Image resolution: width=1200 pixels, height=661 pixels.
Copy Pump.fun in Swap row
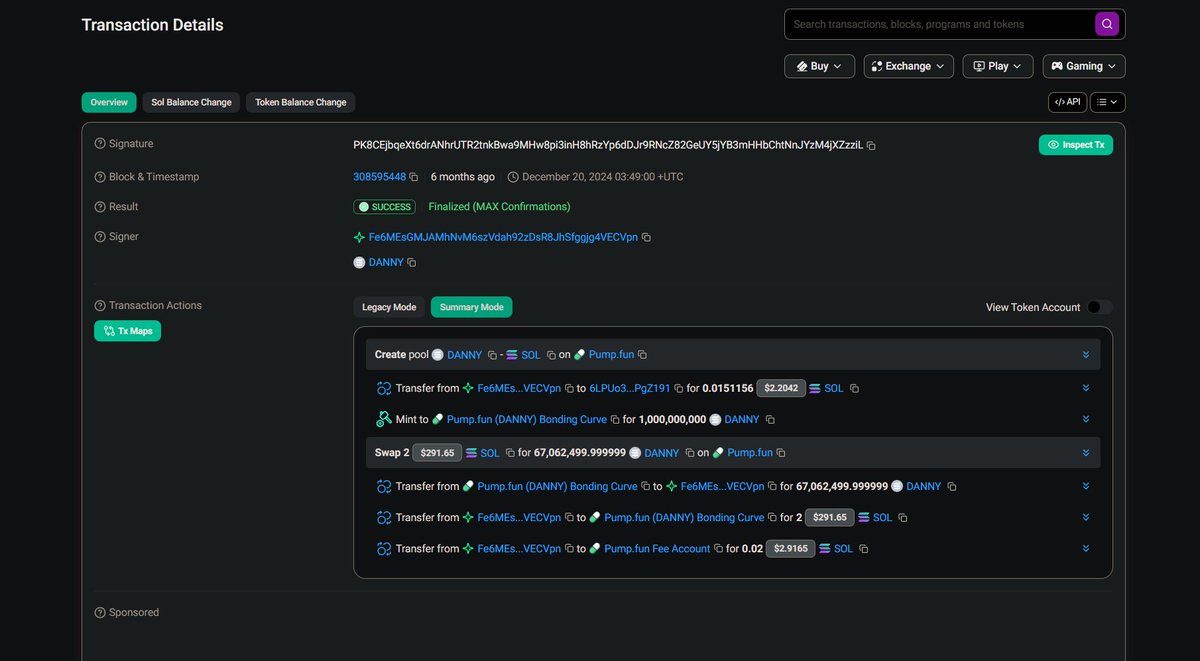(781, 453)
